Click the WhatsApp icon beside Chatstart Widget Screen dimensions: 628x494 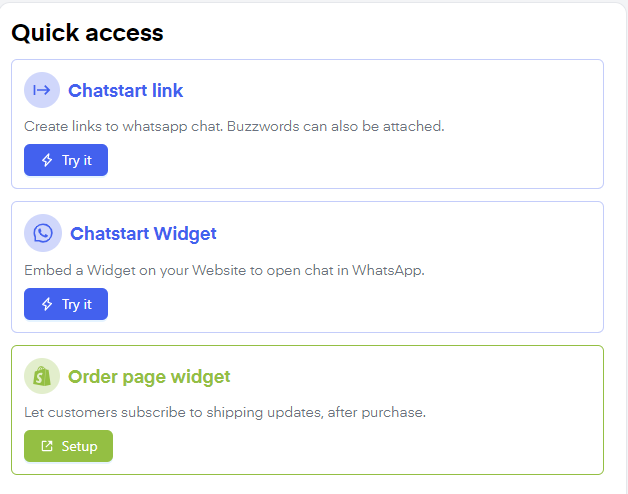tap(43, 233)
